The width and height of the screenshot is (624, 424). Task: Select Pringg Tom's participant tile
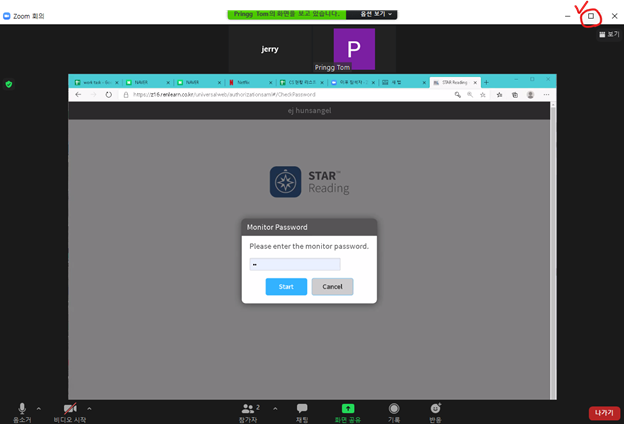click(x=354, y=49)
